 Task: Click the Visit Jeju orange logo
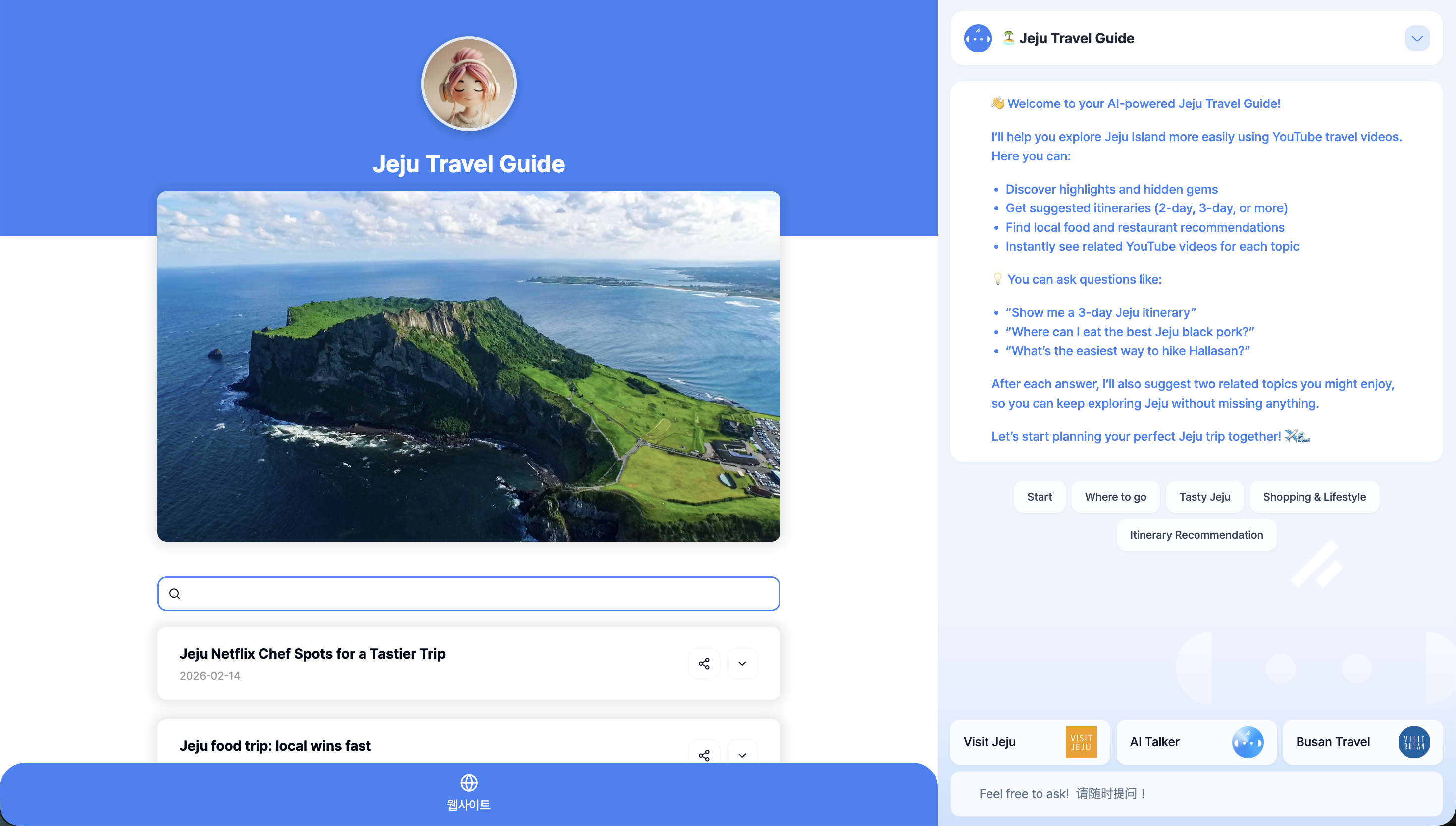click(1081, 742)
